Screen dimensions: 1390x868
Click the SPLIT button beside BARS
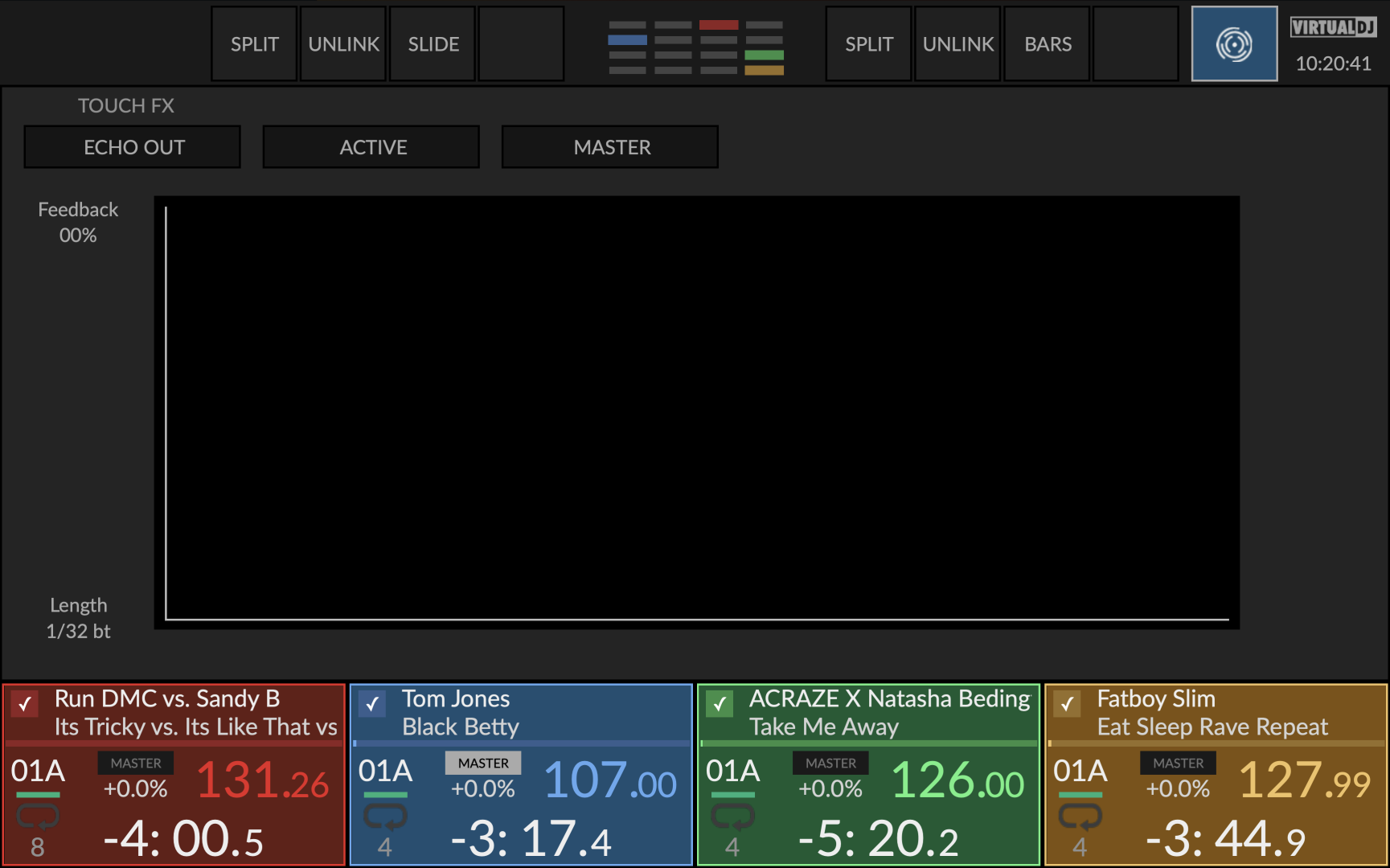coord(868,44)
